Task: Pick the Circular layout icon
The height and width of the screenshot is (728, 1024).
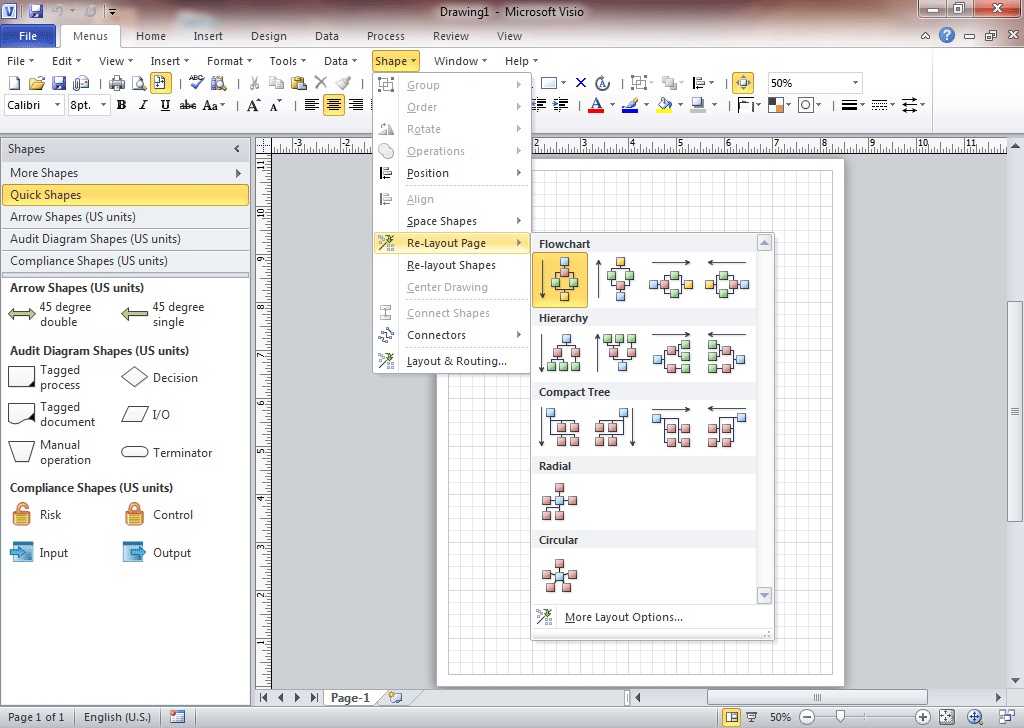Action: tap(560, 575)
